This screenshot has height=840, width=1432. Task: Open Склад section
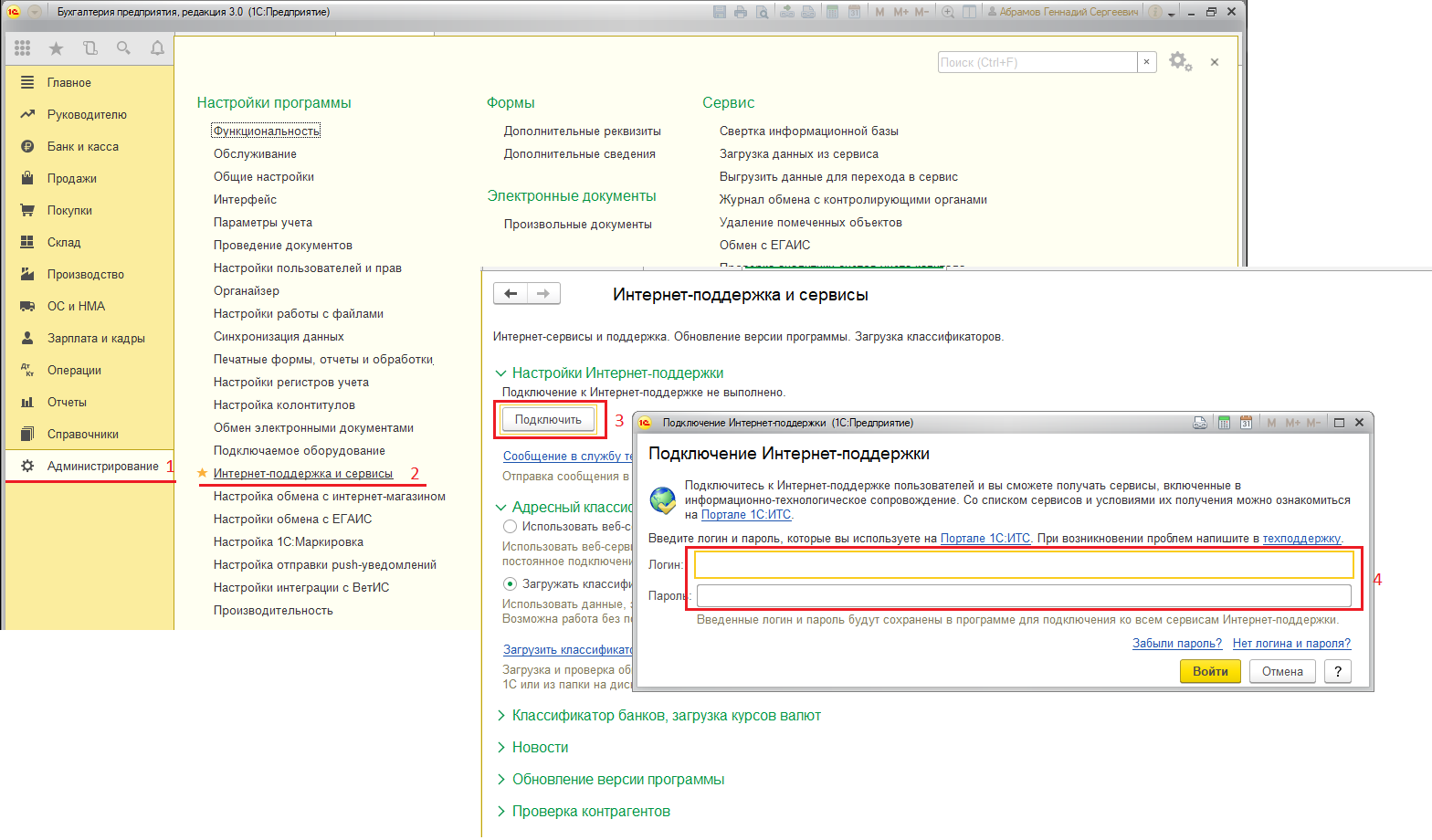coord(89,242)
